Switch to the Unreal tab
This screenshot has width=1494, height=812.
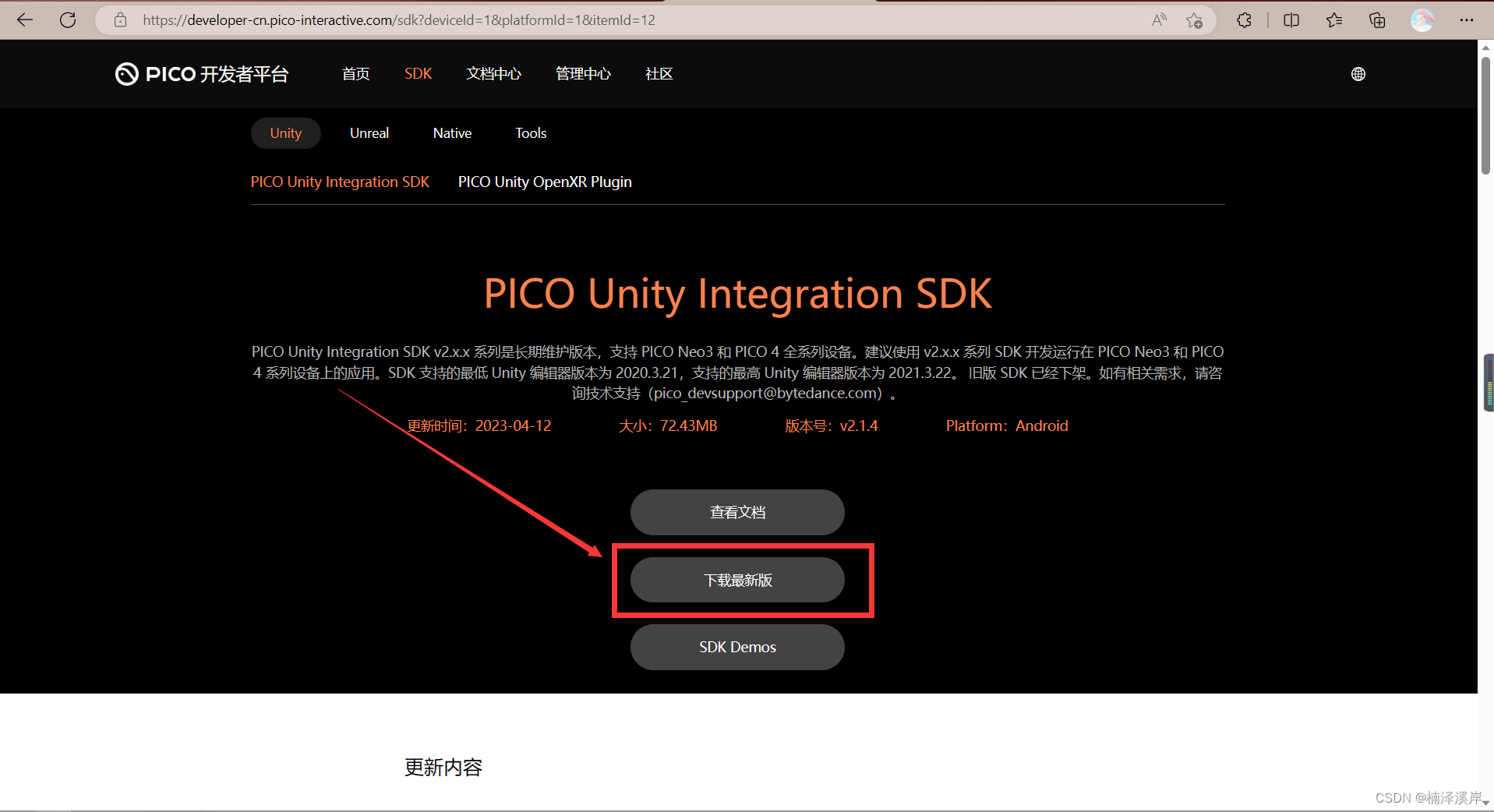369,133
